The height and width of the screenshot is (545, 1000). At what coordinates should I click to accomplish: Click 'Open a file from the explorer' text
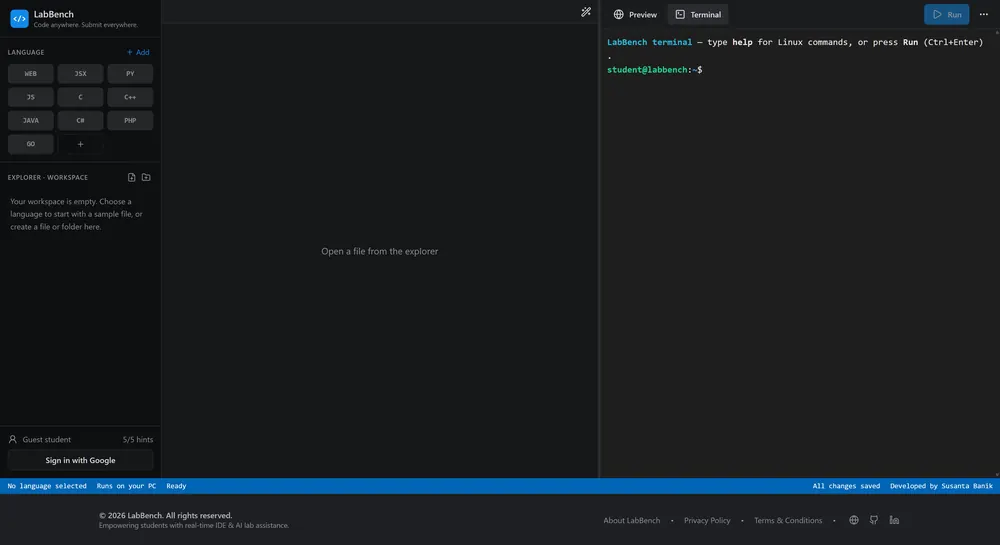point(379,251)
